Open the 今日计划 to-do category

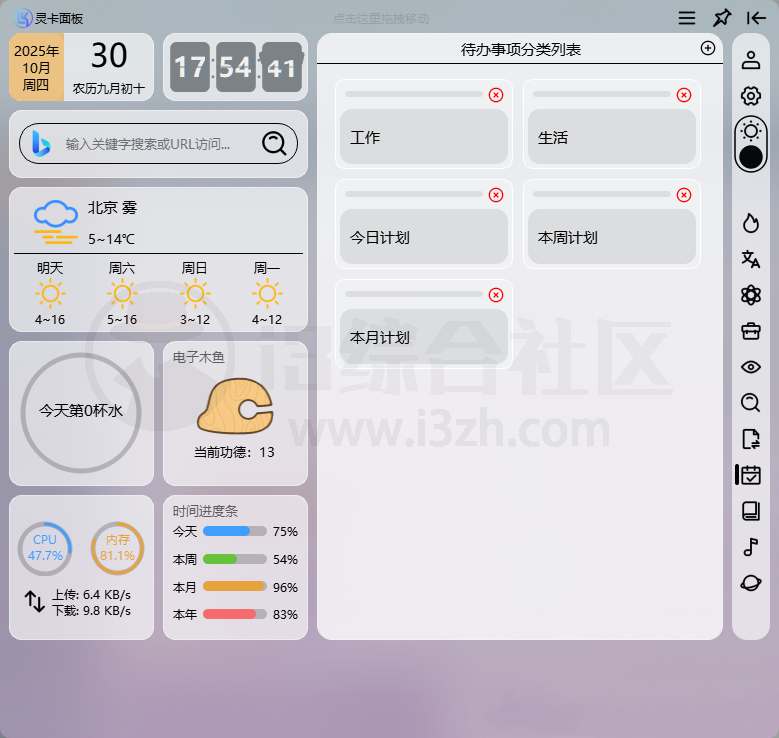pos(424,237)
